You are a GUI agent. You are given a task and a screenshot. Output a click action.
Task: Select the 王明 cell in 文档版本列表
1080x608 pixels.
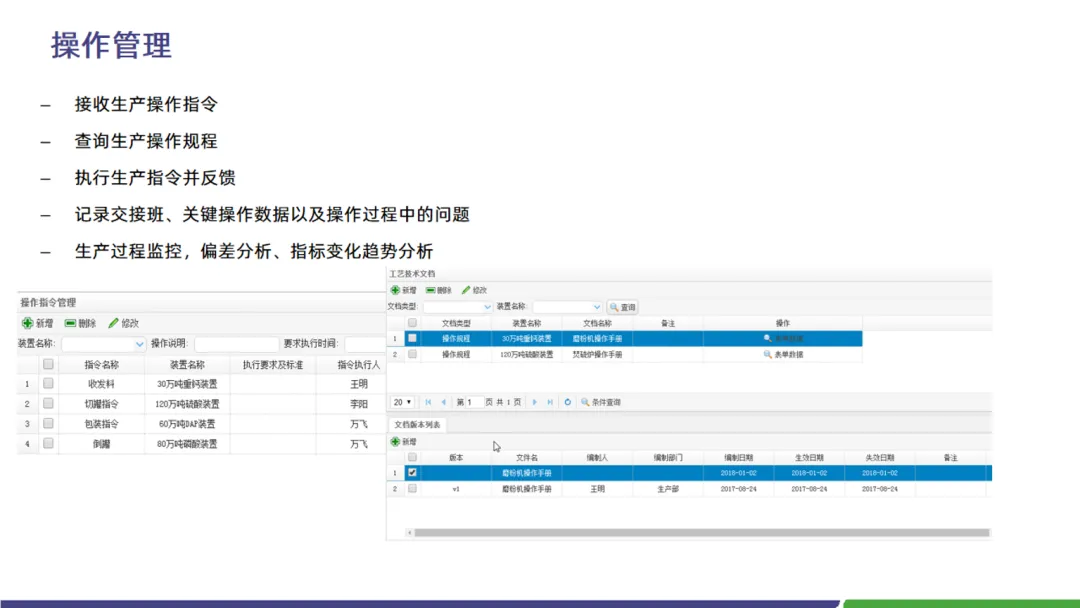[597, 489]
